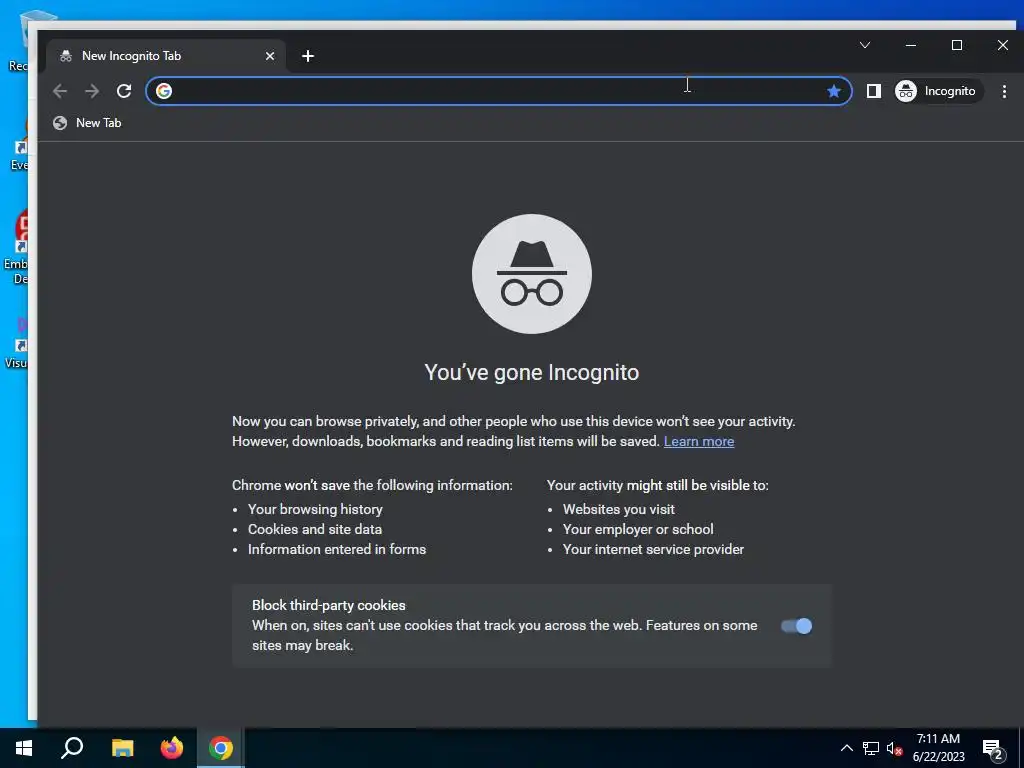Image resolution: width=1024 pixels, height=768 pixels.
Task: Click 'Your employer or school' item
Action: (638, 530)
